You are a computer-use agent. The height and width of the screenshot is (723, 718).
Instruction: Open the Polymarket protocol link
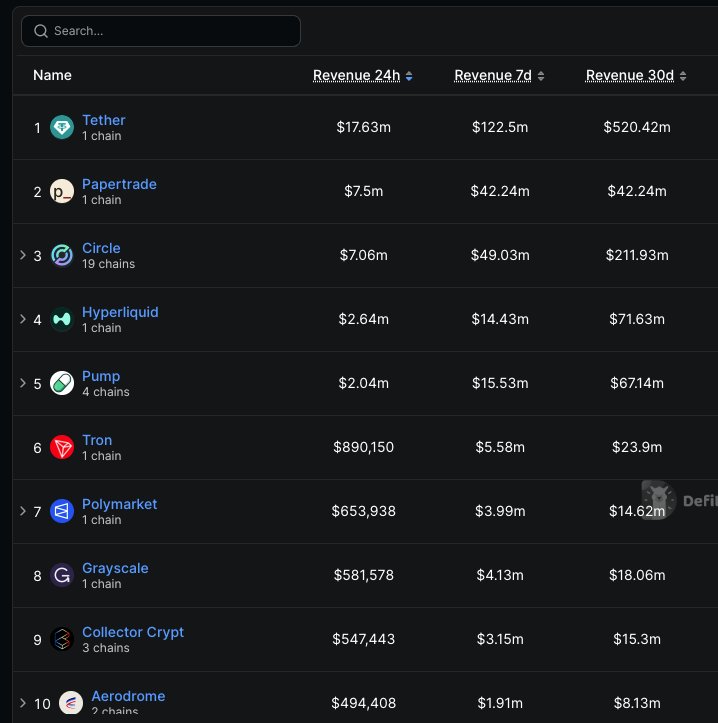coord(119,504)
